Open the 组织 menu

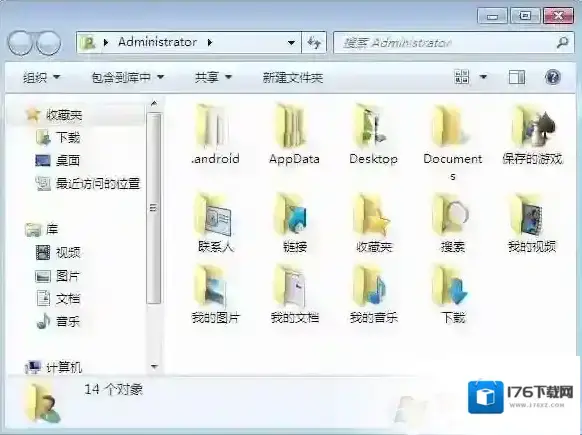pyautogui.click(x=41, y=78)
